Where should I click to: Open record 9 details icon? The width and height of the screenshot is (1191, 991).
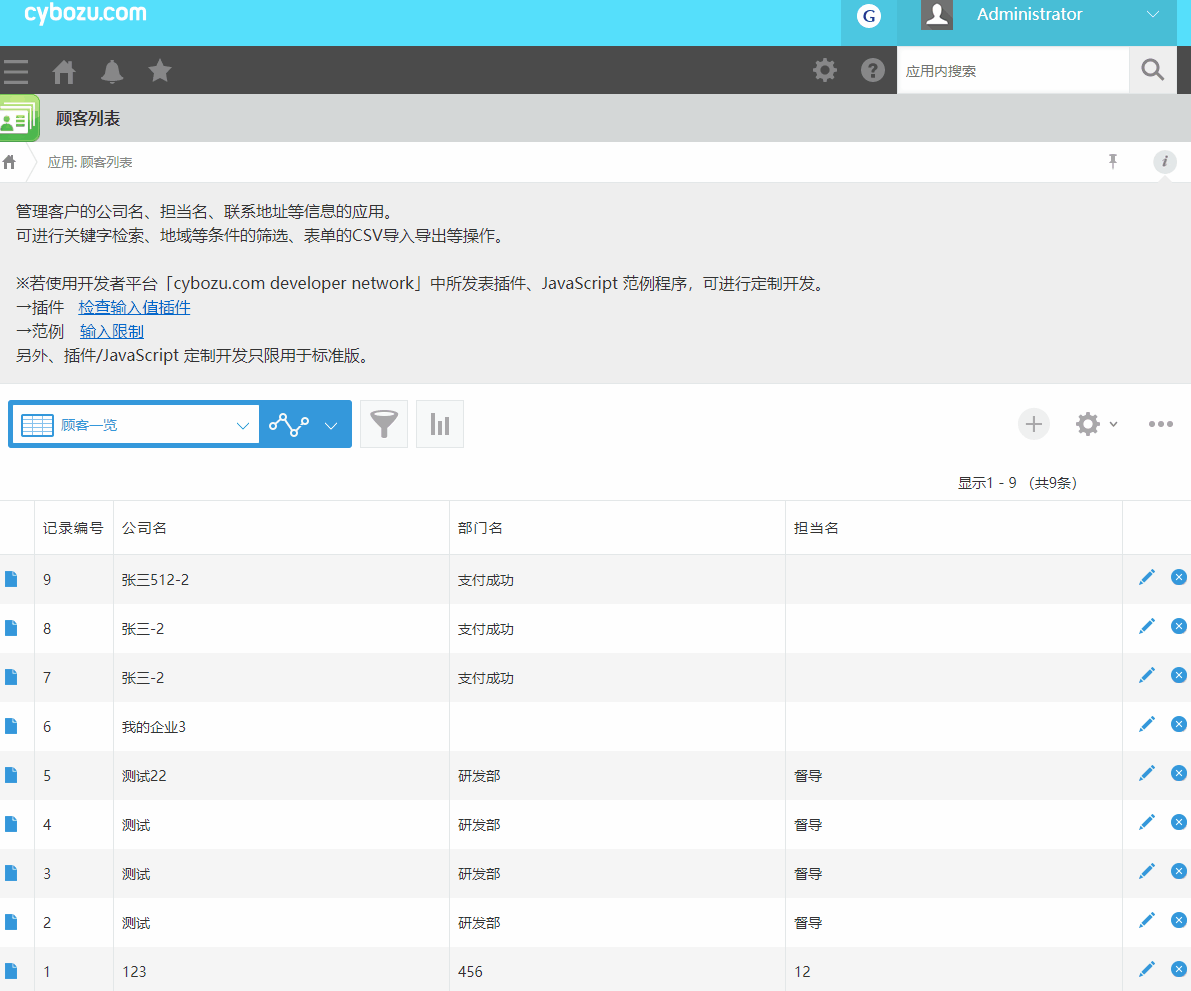(x=11, y=579)
